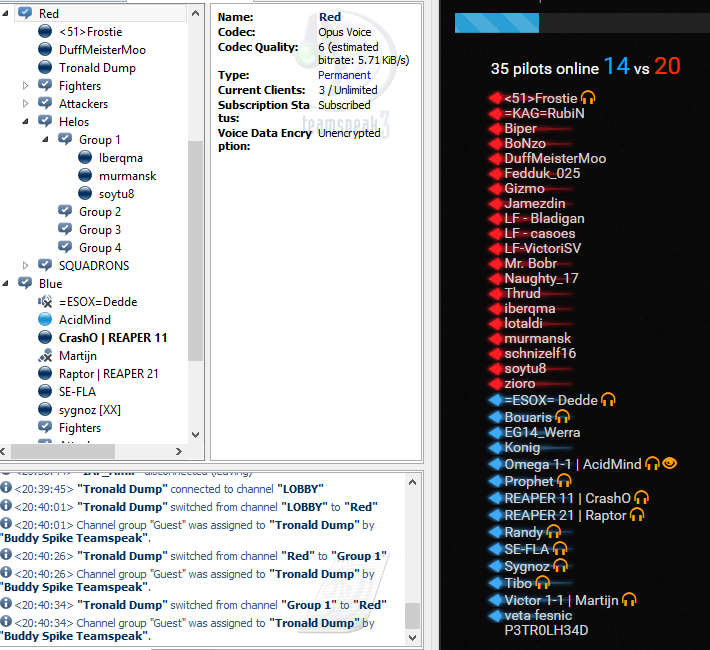710x650 pixels.
Task: Click the Current Clients value 3 / Unlimited
Action: point(348,90)
